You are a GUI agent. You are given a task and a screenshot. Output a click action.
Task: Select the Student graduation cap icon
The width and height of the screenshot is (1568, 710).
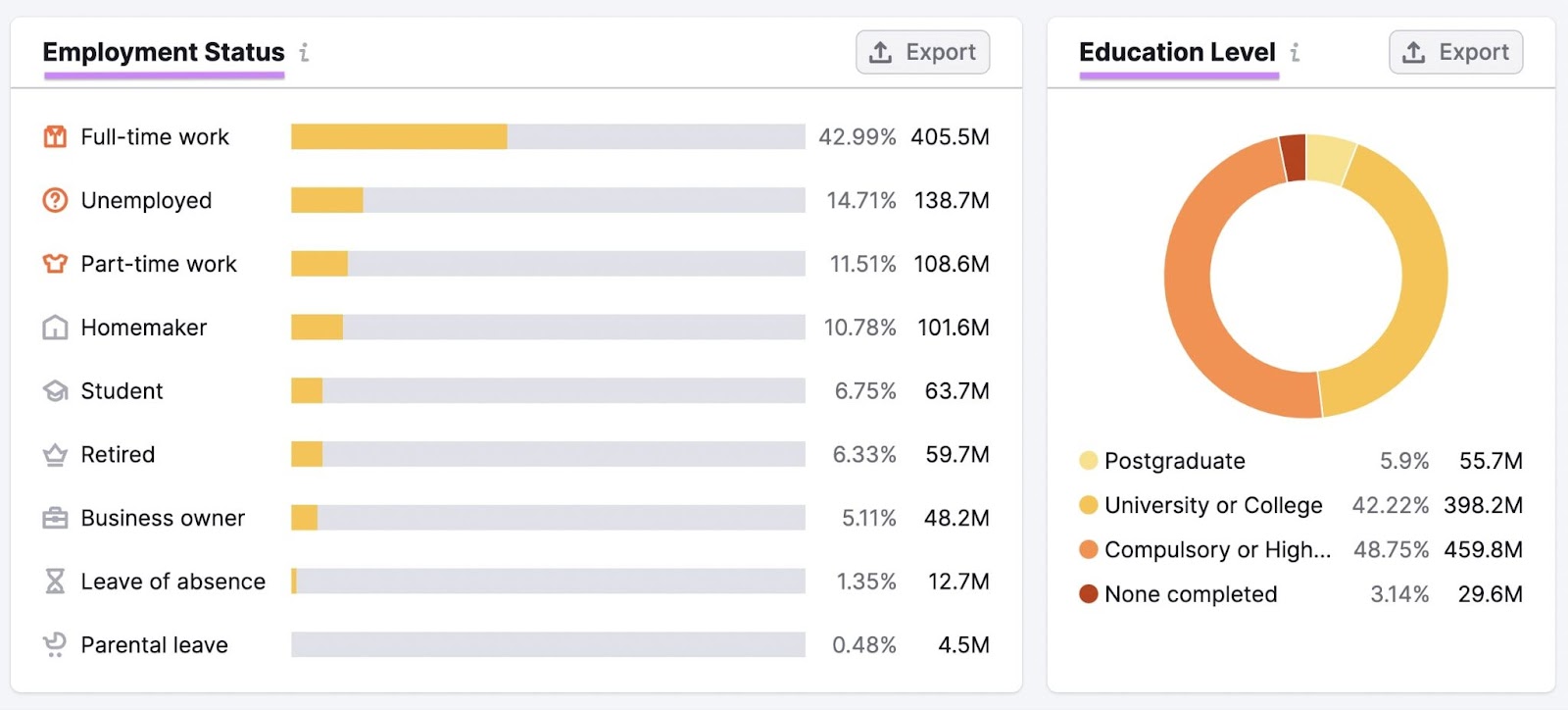54,390
